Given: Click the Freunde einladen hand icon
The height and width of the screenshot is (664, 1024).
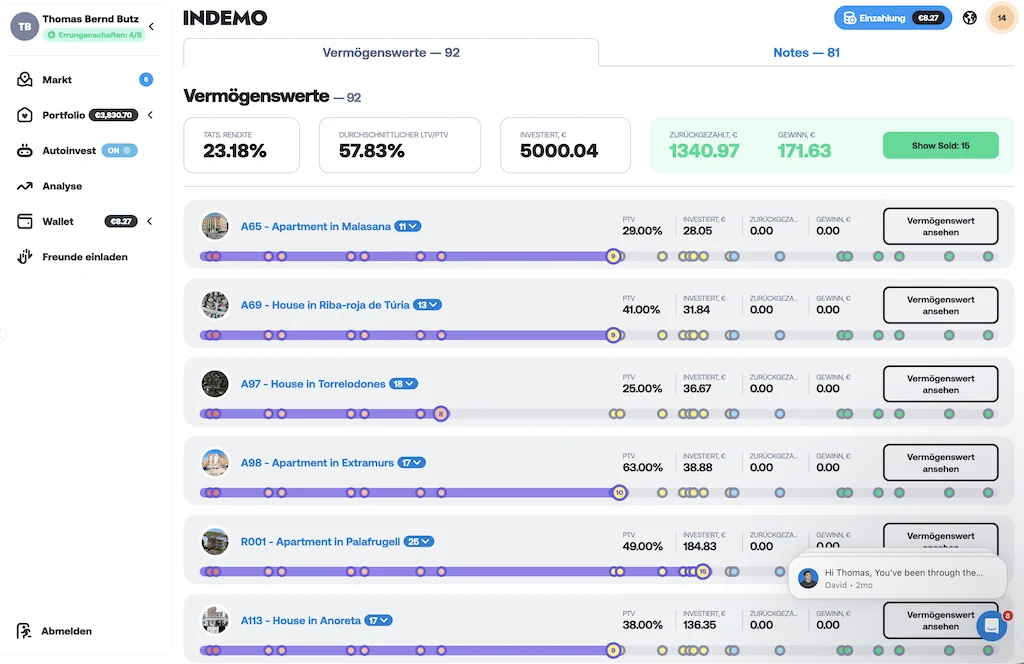Looking at the screenshot, I should (x=25, y=257).
